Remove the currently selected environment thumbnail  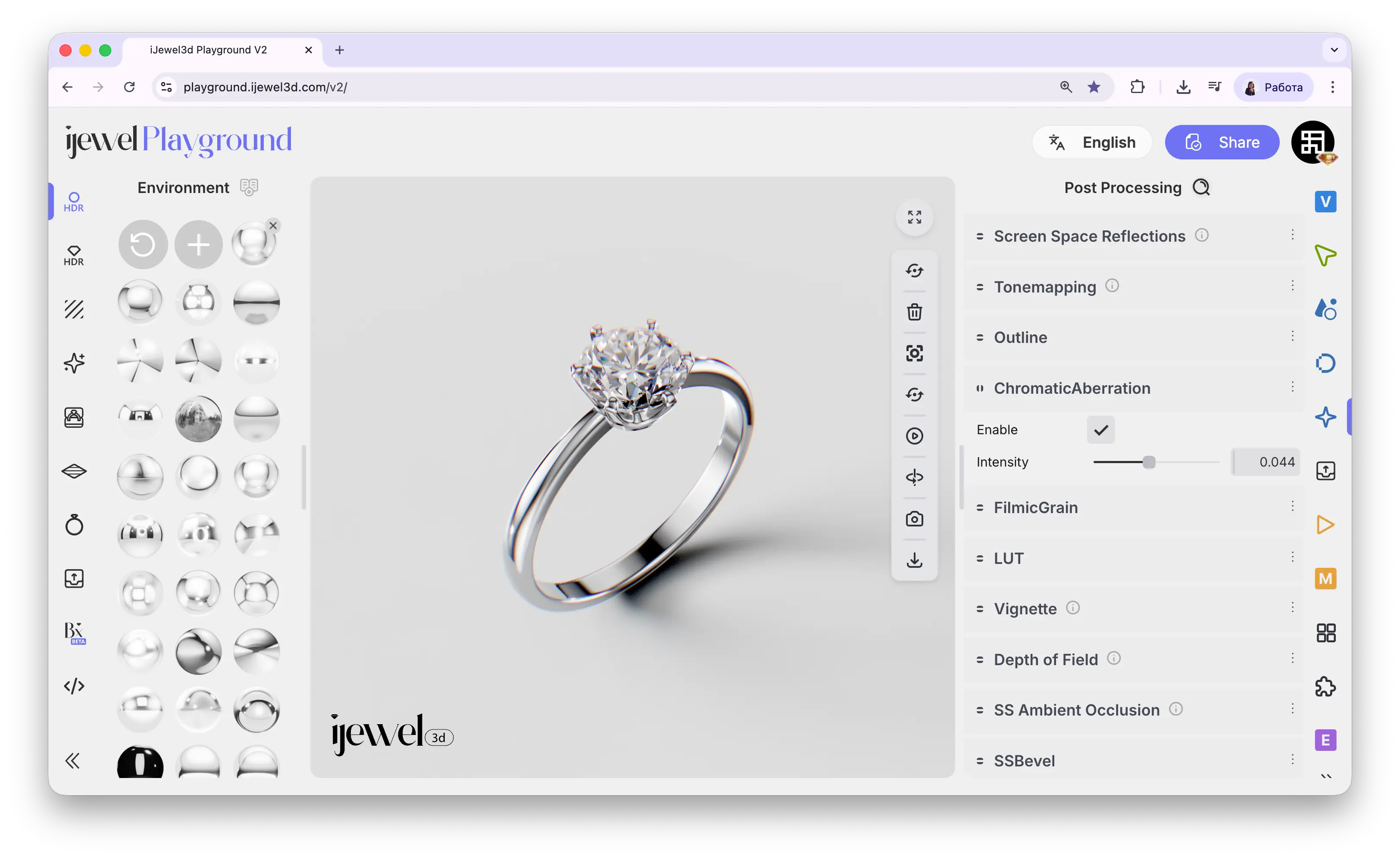click(273, 226)
